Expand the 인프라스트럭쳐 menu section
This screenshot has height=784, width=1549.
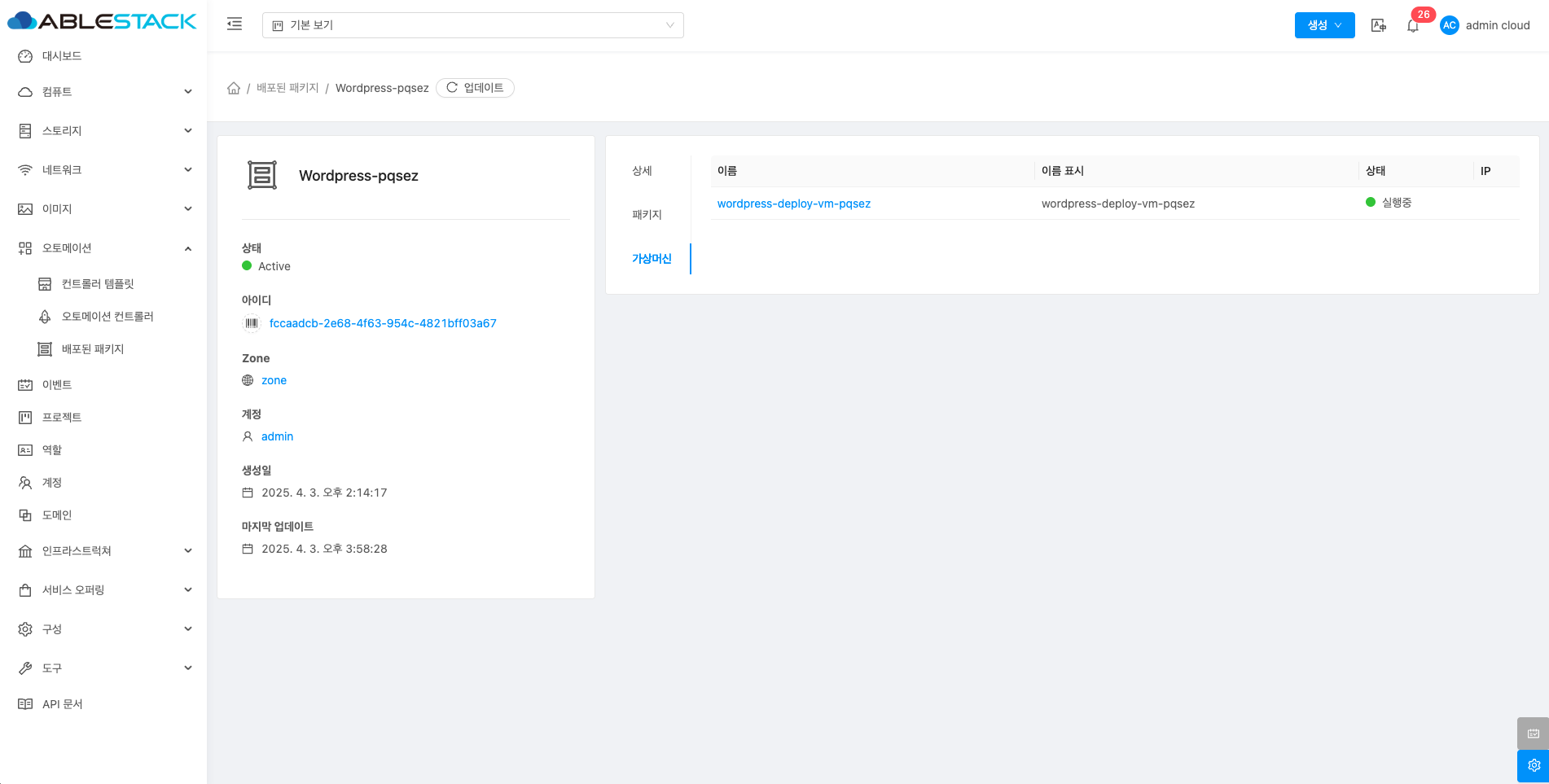tap(104, 551)
